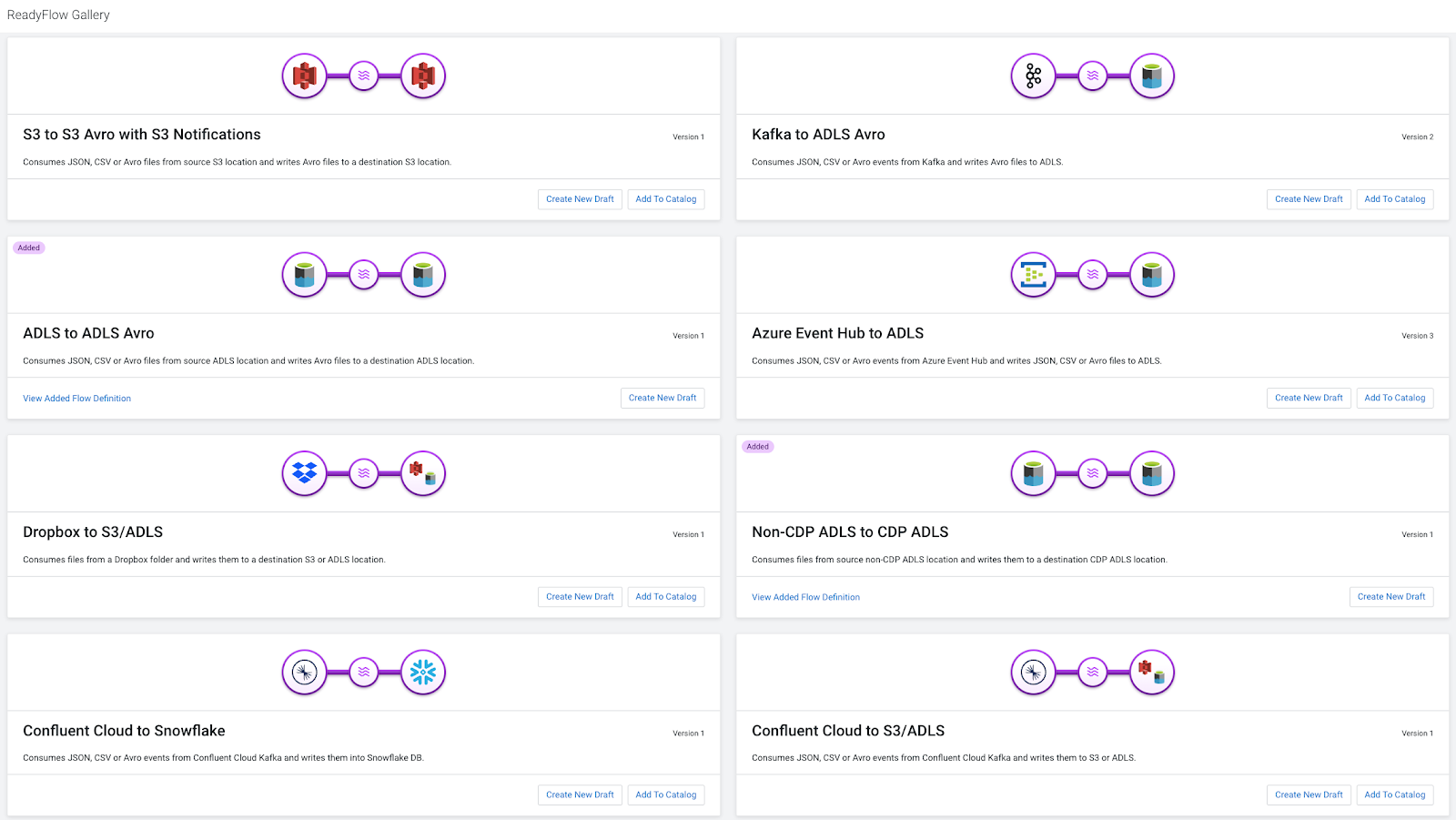Image resolution: width=1456 pixels, height=820 pixels.
Task: Click the Snowflake destination icon
Action: 423,673
